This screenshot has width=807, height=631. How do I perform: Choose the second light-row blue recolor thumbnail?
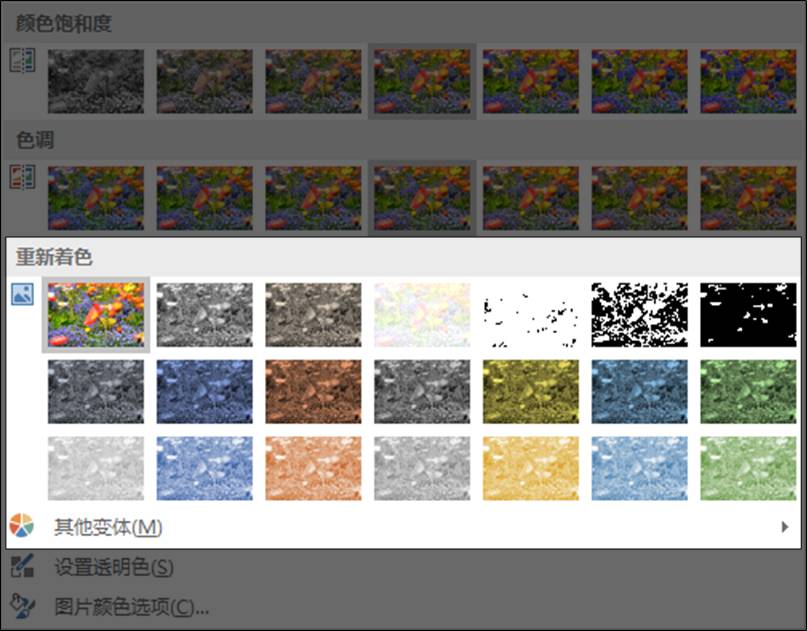(x=204, y=468)
